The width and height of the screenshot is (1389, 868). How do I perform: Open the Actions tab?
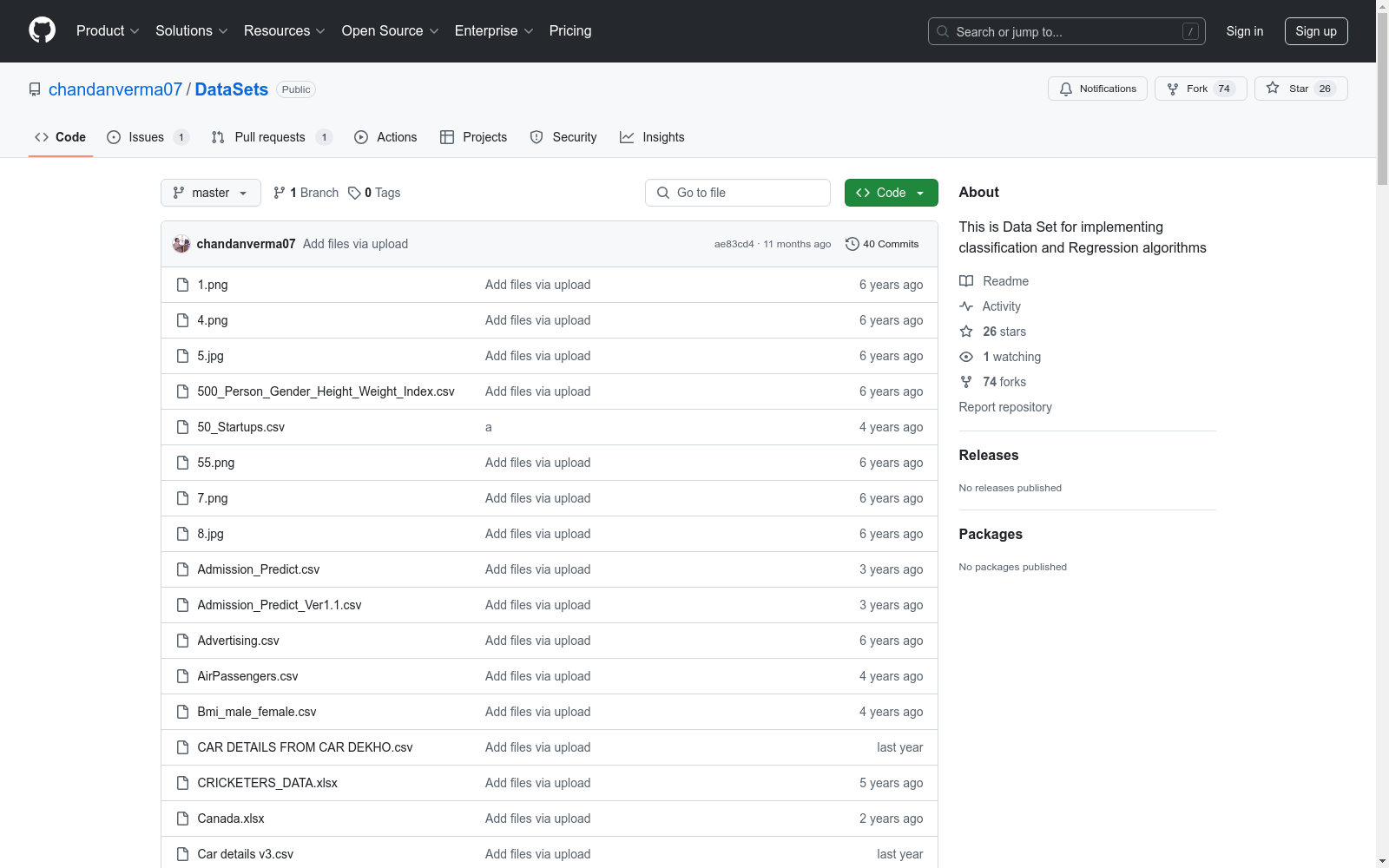[385, 137]
